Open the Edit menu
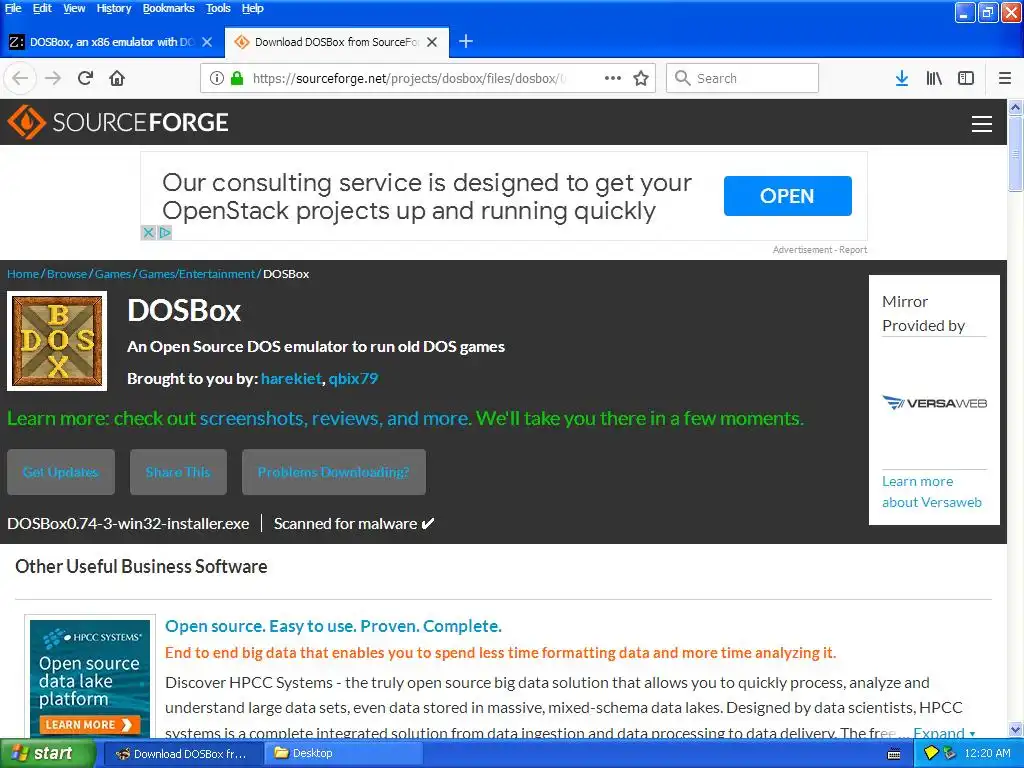 (x=42, y=8)
